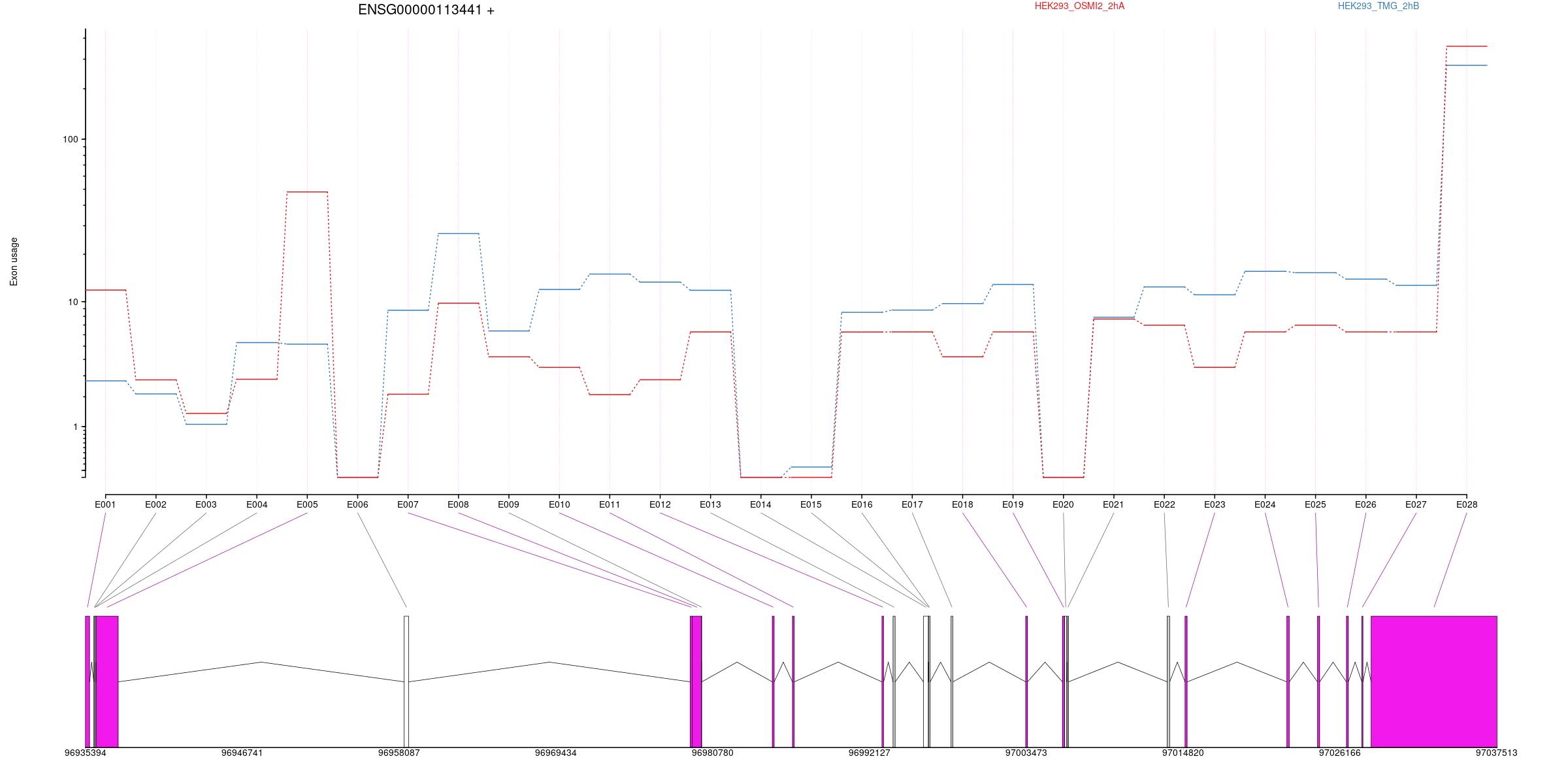Click exon label E014

[x=760, y=504]
